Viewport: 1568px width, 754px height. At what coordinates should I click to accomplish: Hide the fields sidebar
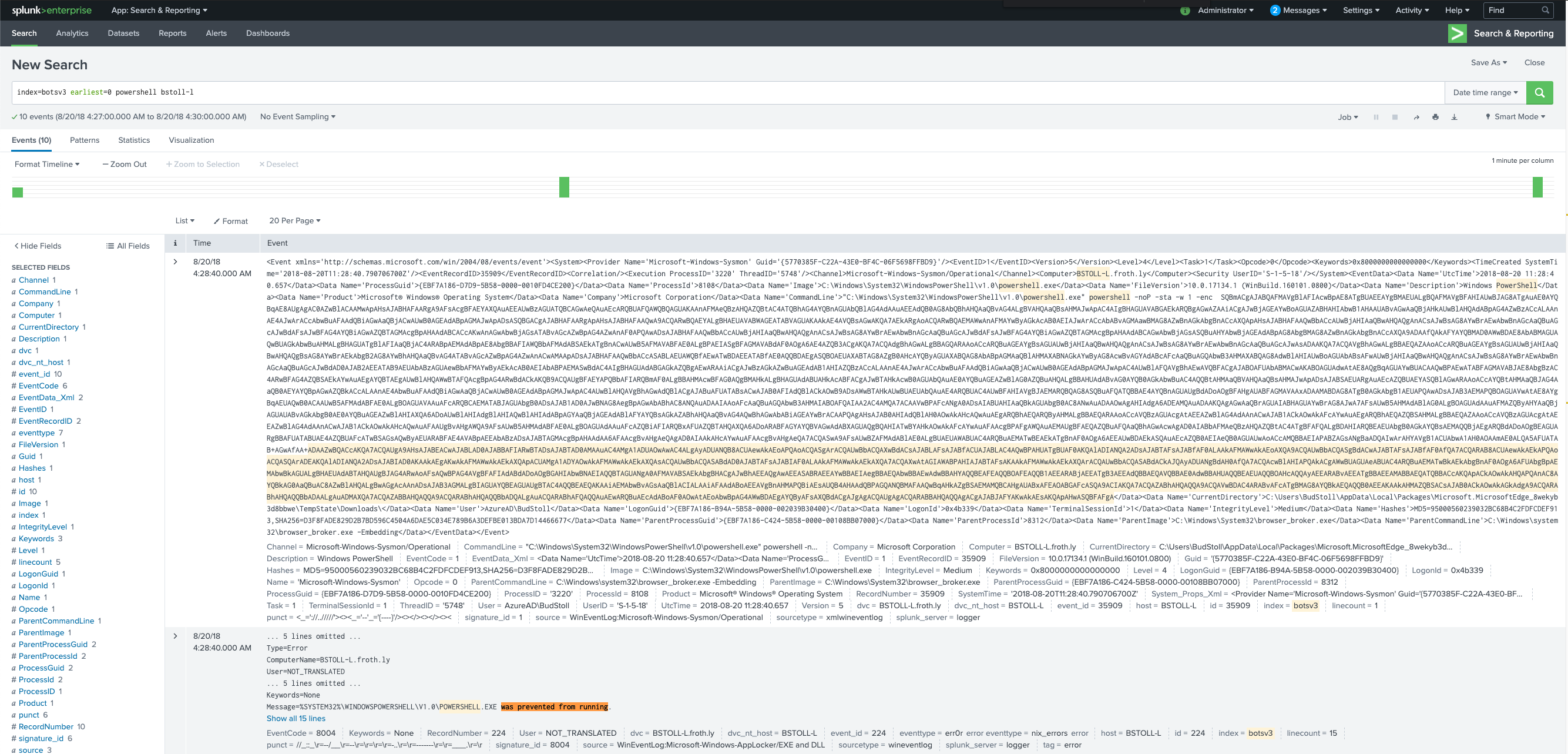point(38,246)
